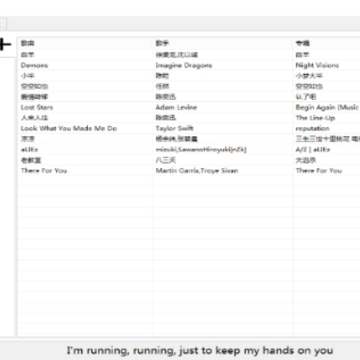The width and height of the screenshot is (360, 360).
Task: Click the 任然 artist cell
Action: (x=162, y=86)
